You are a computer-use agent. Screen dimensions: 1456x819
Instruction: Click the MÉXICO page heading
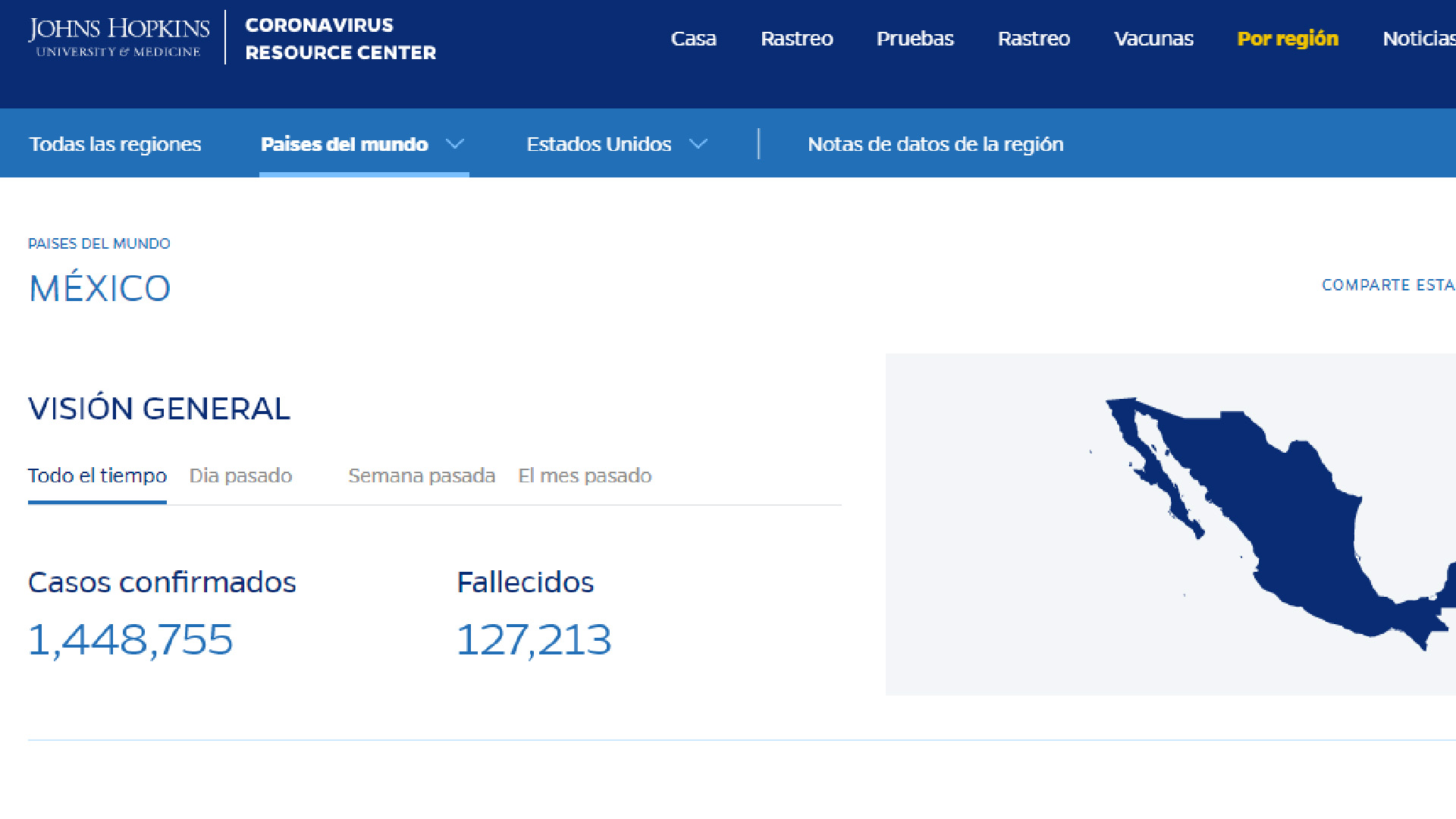(99, 288)
